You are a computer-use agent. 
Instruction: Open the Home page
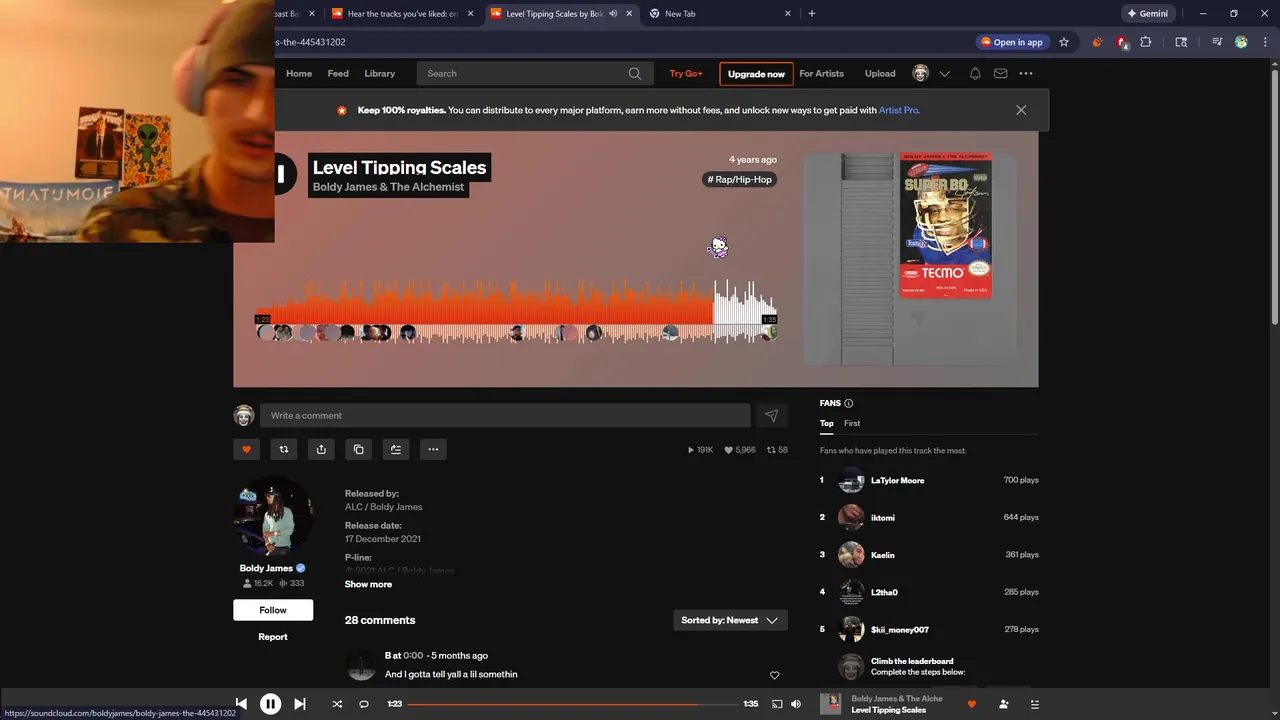point(299,73)
